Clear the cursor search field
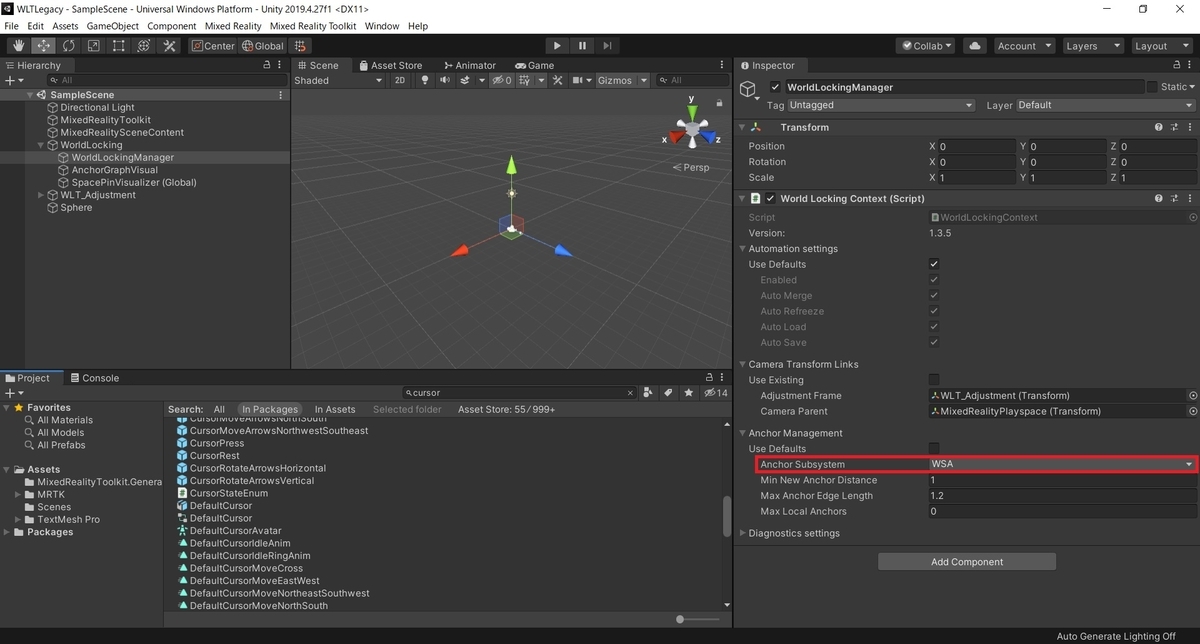The image size is (1200, 644). 630,393
